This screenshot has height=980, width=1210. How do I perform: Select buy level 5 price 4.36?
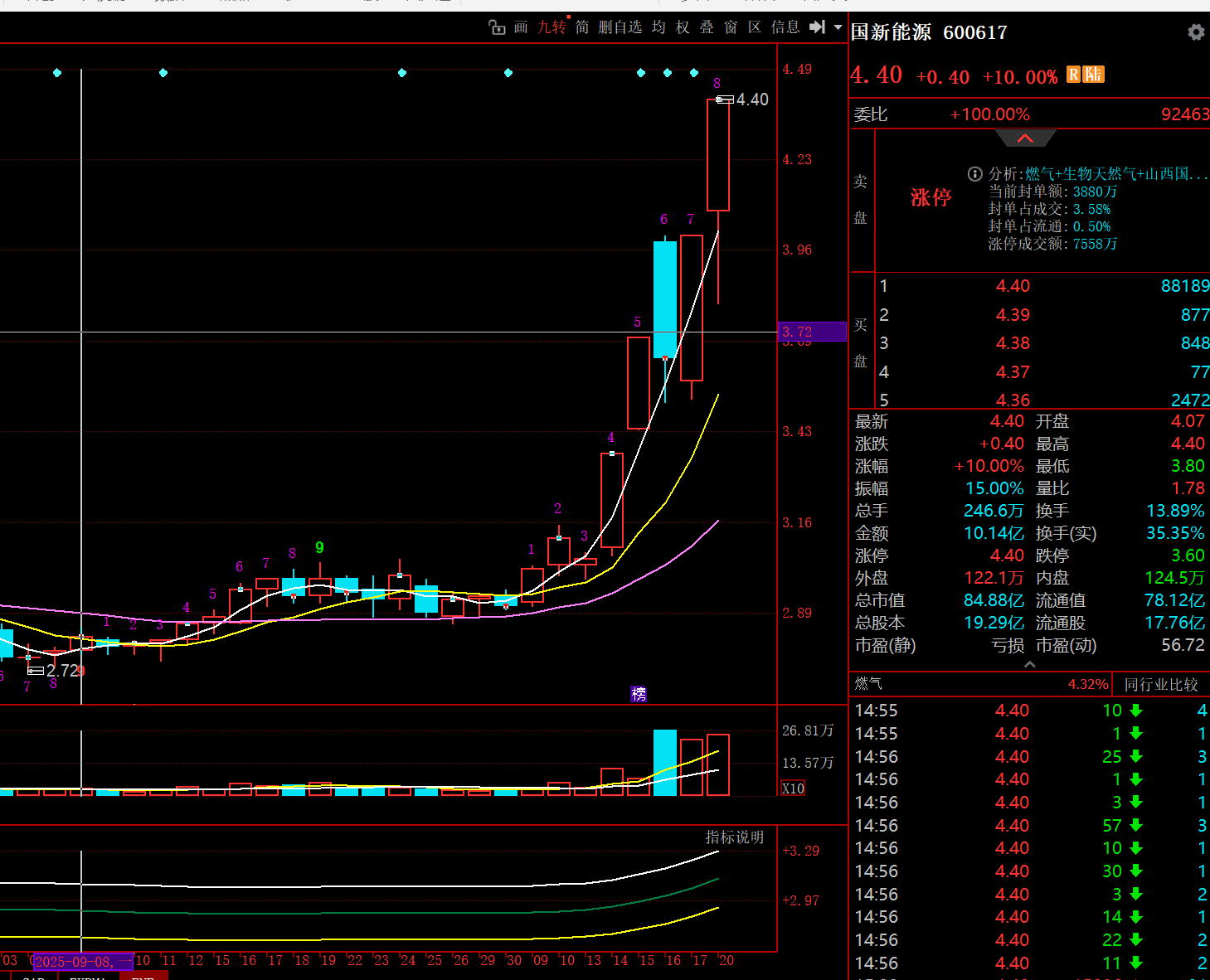[x=1013, y=400]
